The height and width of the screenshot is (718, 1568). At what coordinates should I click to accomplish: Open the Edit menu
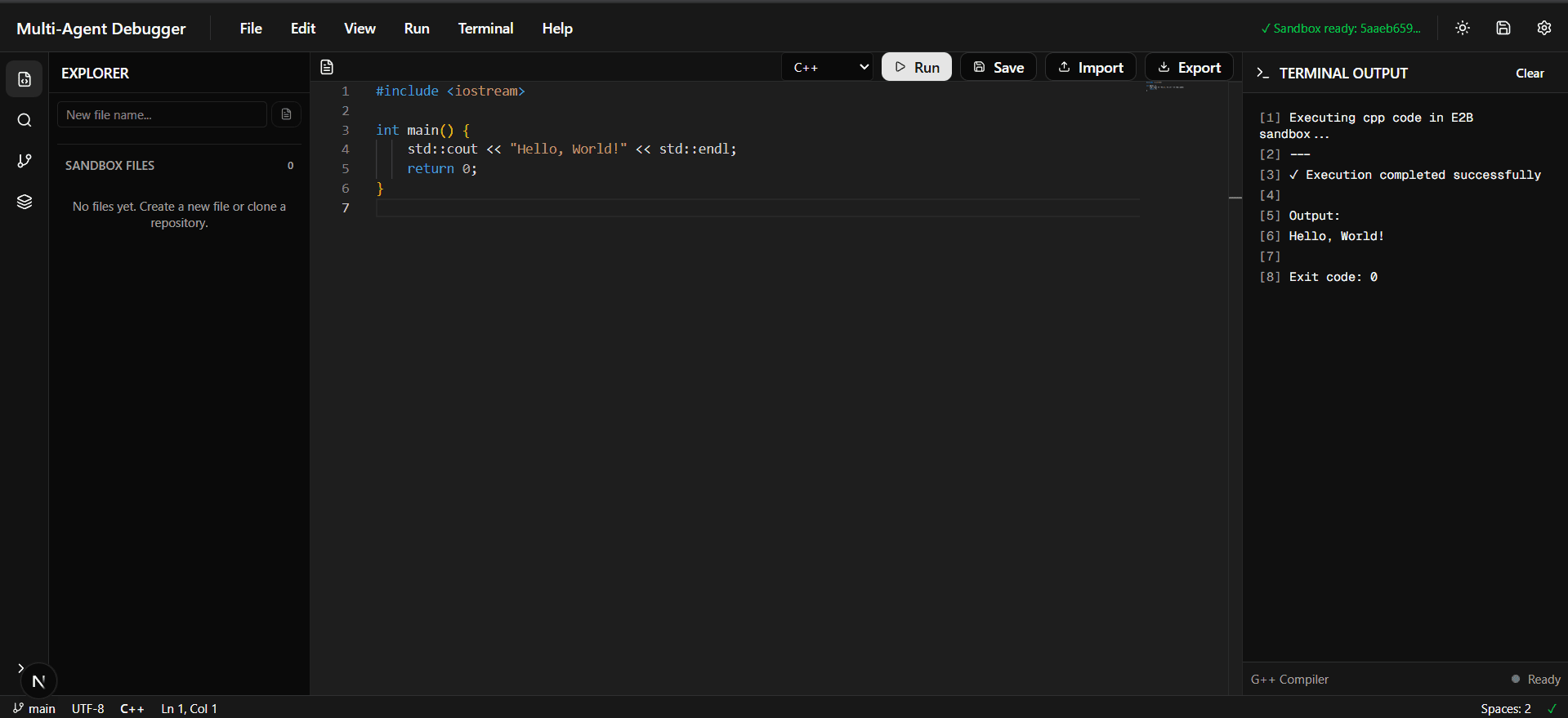303,28
